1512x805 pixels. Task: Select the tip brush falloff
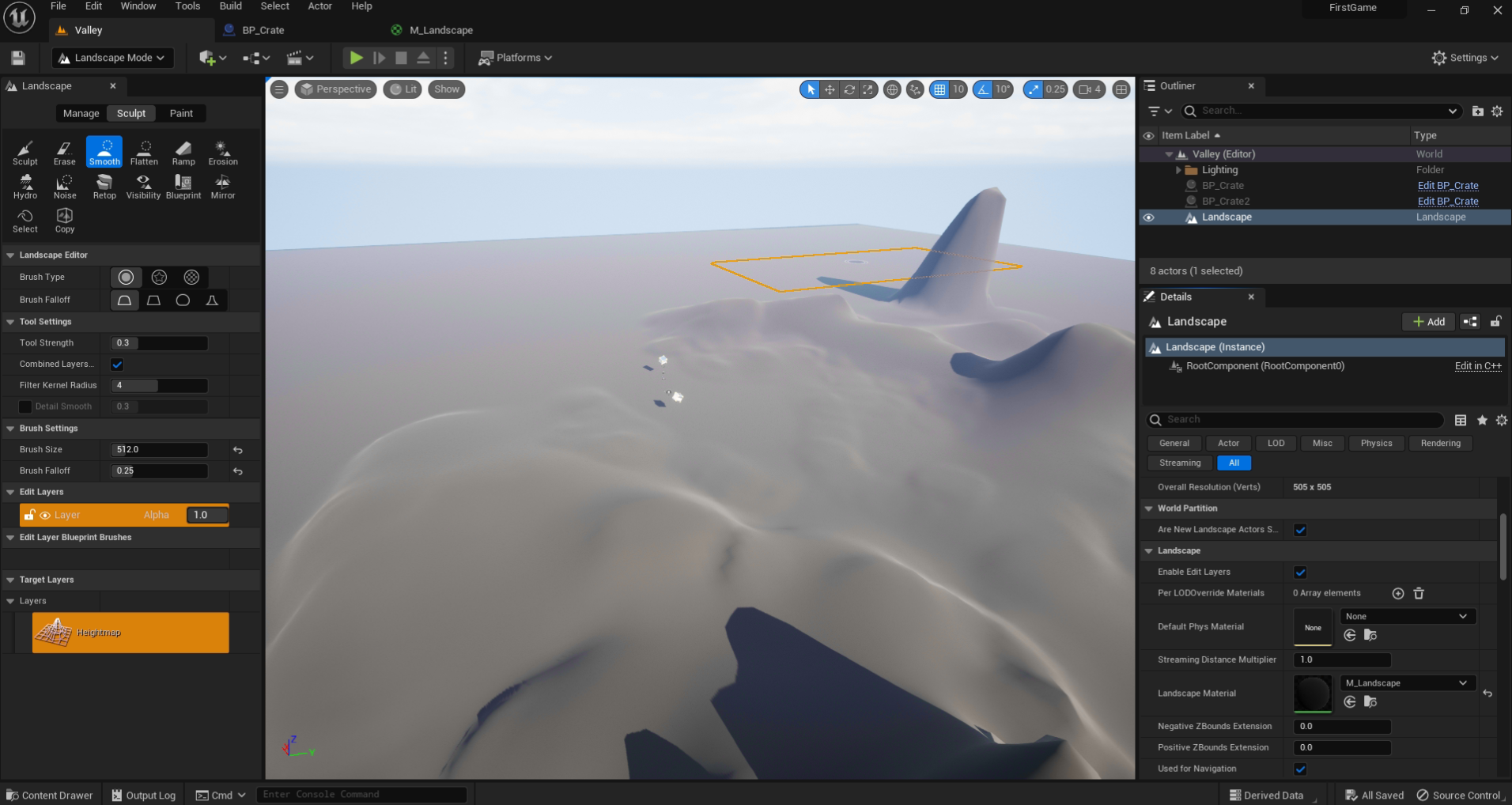(212, 300)
